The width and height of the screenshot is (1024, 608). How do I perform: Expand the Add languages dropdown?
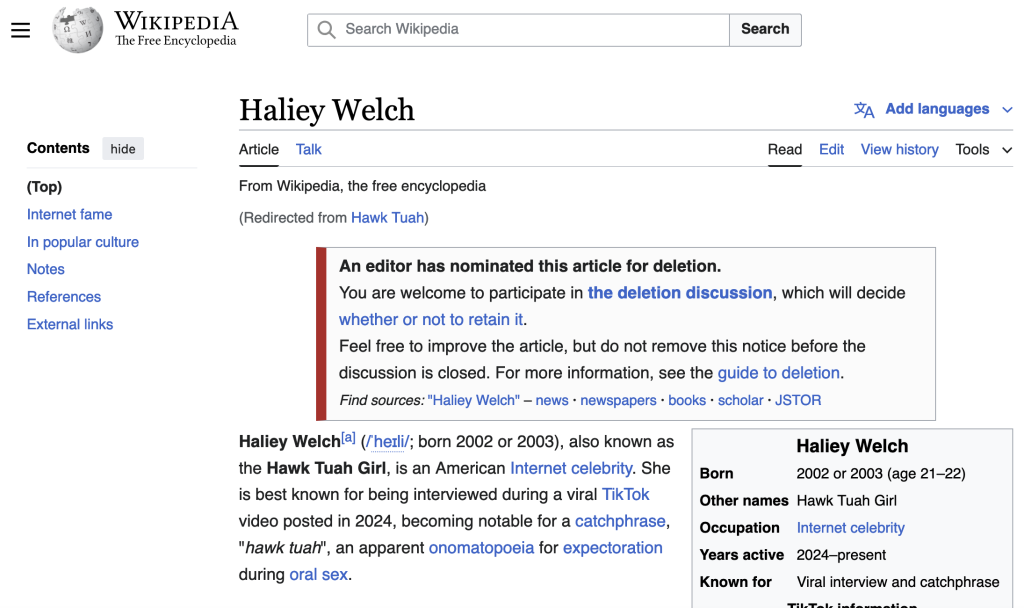[x=934, y=109]
